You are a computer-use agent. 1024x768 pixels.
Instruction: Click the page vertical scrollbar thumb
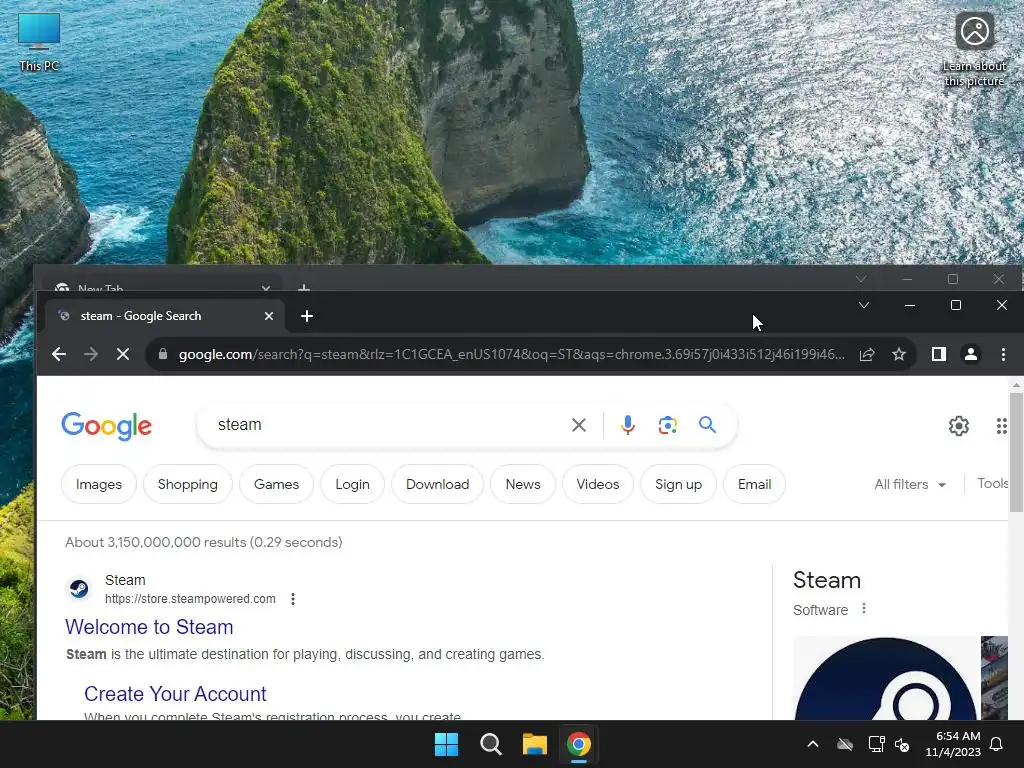[x=1016, y=452]
